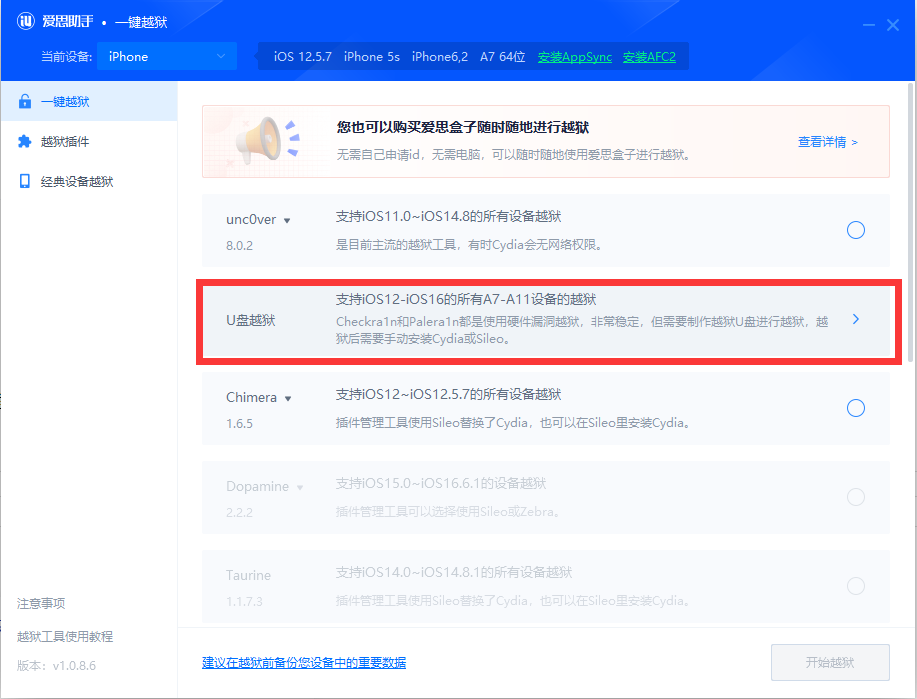Expand the unc0ver version dropdown arrow
The width and height of the screenshot is (917, 699).
(x=287, y=219)
